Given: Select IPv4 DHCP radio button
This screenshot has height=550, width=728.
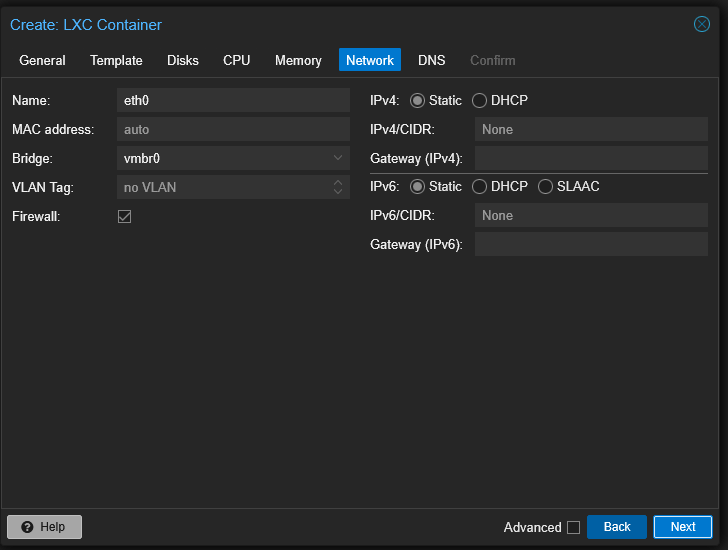Looking at the screenshot, I should 479,101.
